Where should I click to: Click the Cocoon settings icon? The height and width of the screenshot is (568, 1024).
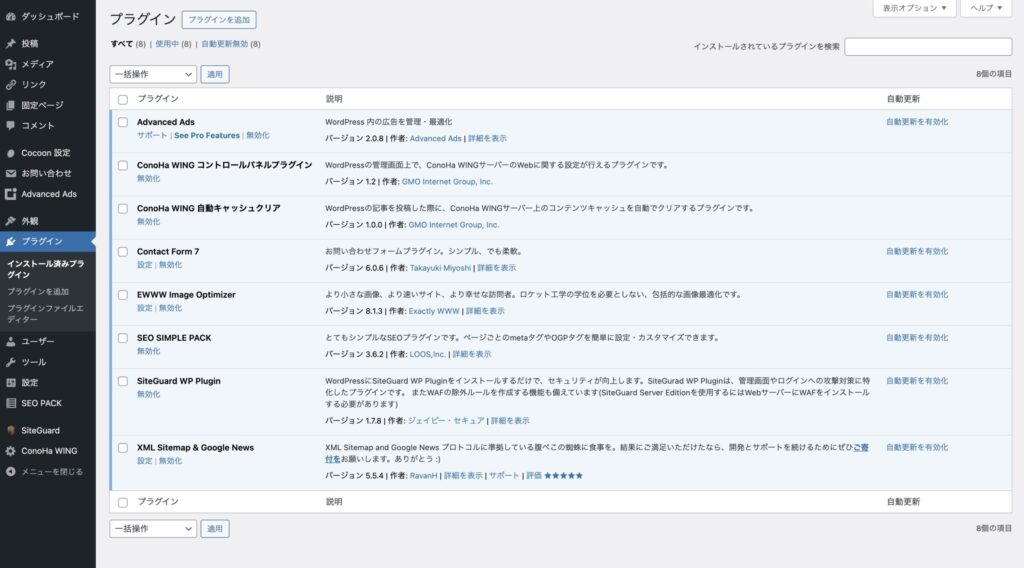10,153
